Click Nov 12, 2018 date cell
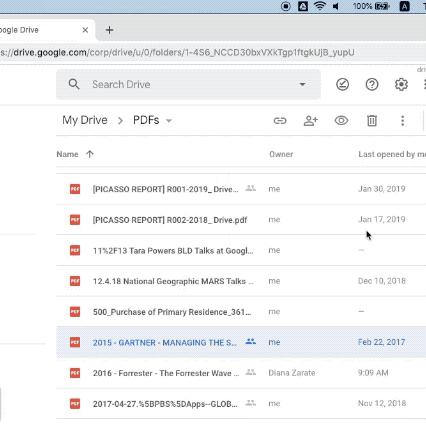The image size is (426, 426). 382,404
